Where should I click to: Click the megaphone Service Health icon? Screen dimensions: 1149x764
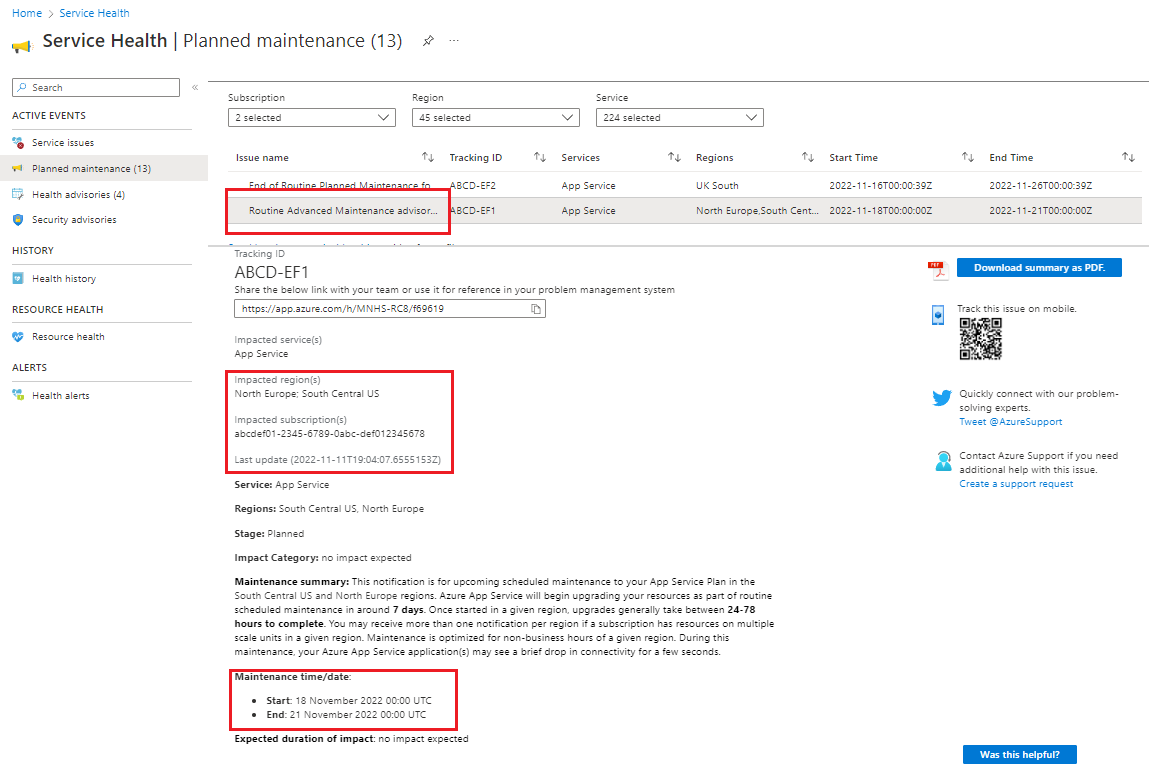pyautogui.click(x=22, y=45)
